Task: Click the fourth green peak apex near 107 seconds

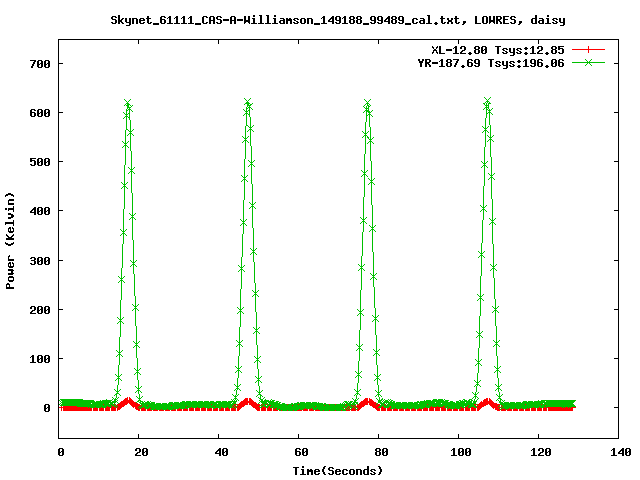Action: pyautogui.click(x=487, y=101)
